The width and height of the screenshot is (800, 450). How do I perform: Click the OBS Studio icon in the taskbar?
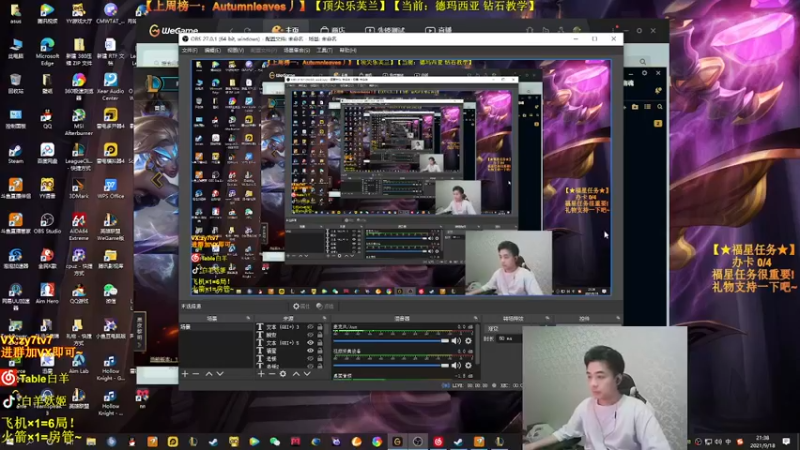(418, 442)
